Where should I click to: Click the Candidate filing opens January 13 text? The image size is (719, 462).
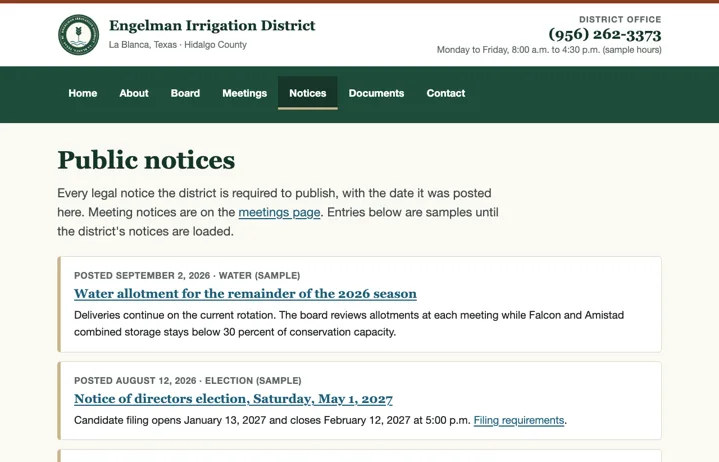coord(272,420)
